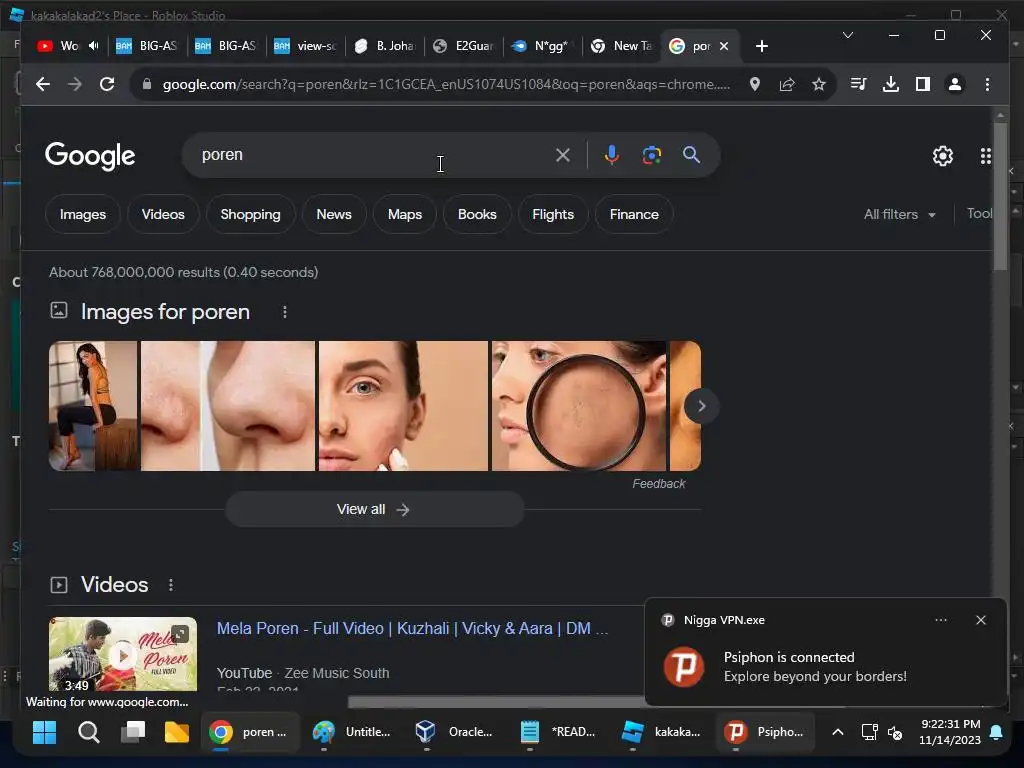Click the page vertical scrollbar thumb
1024x768 pixels.
point(1000,196)
